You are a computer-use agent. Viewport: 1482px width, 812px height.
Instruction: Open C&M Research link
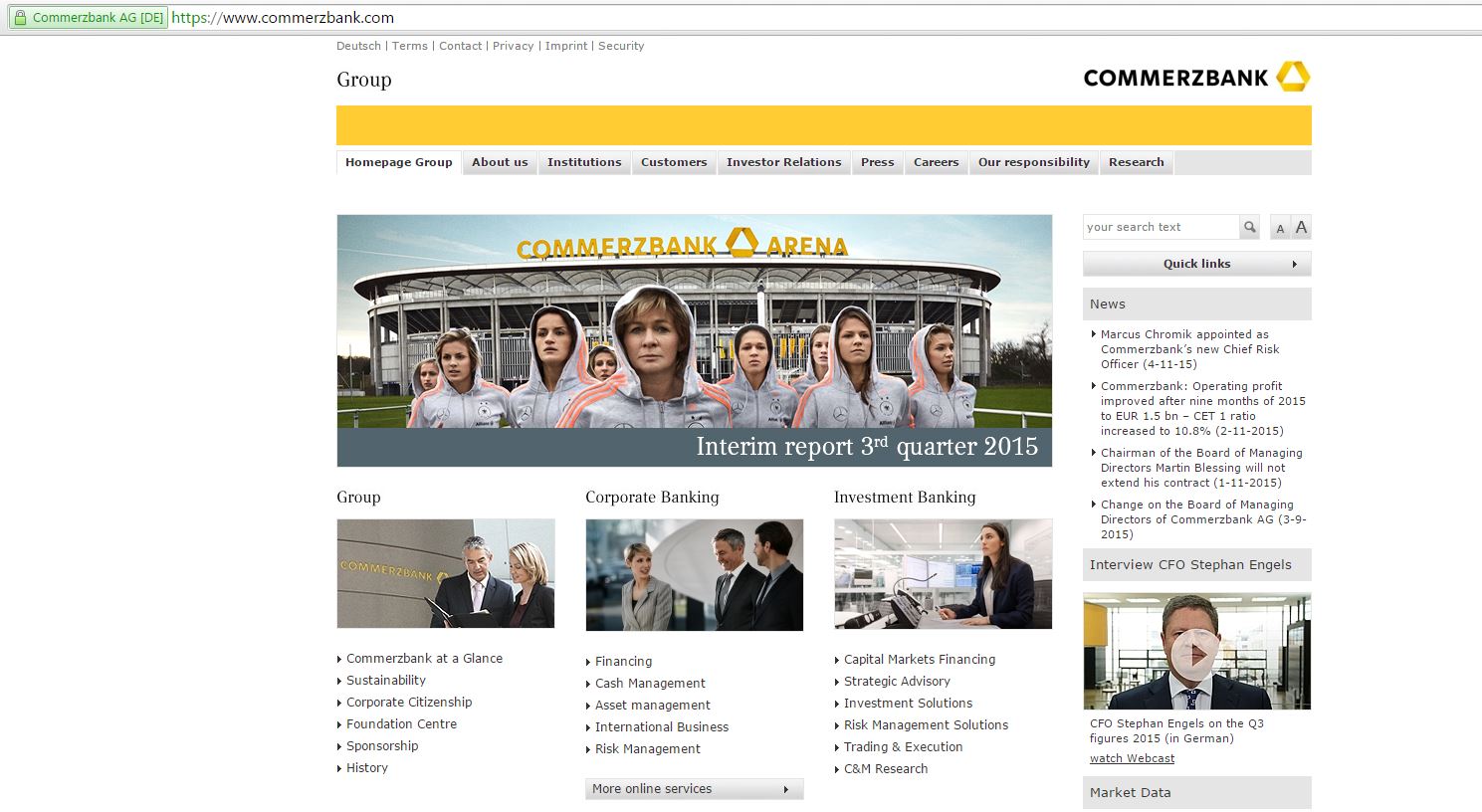tap(886, 769)
